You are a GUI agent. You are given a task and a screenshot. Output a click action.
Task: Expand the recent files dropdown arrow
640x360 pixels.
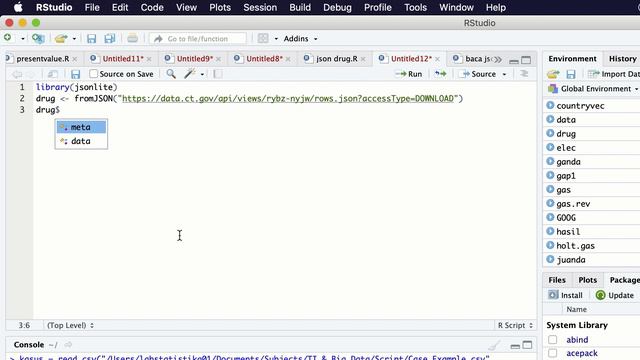coord(74,39)
